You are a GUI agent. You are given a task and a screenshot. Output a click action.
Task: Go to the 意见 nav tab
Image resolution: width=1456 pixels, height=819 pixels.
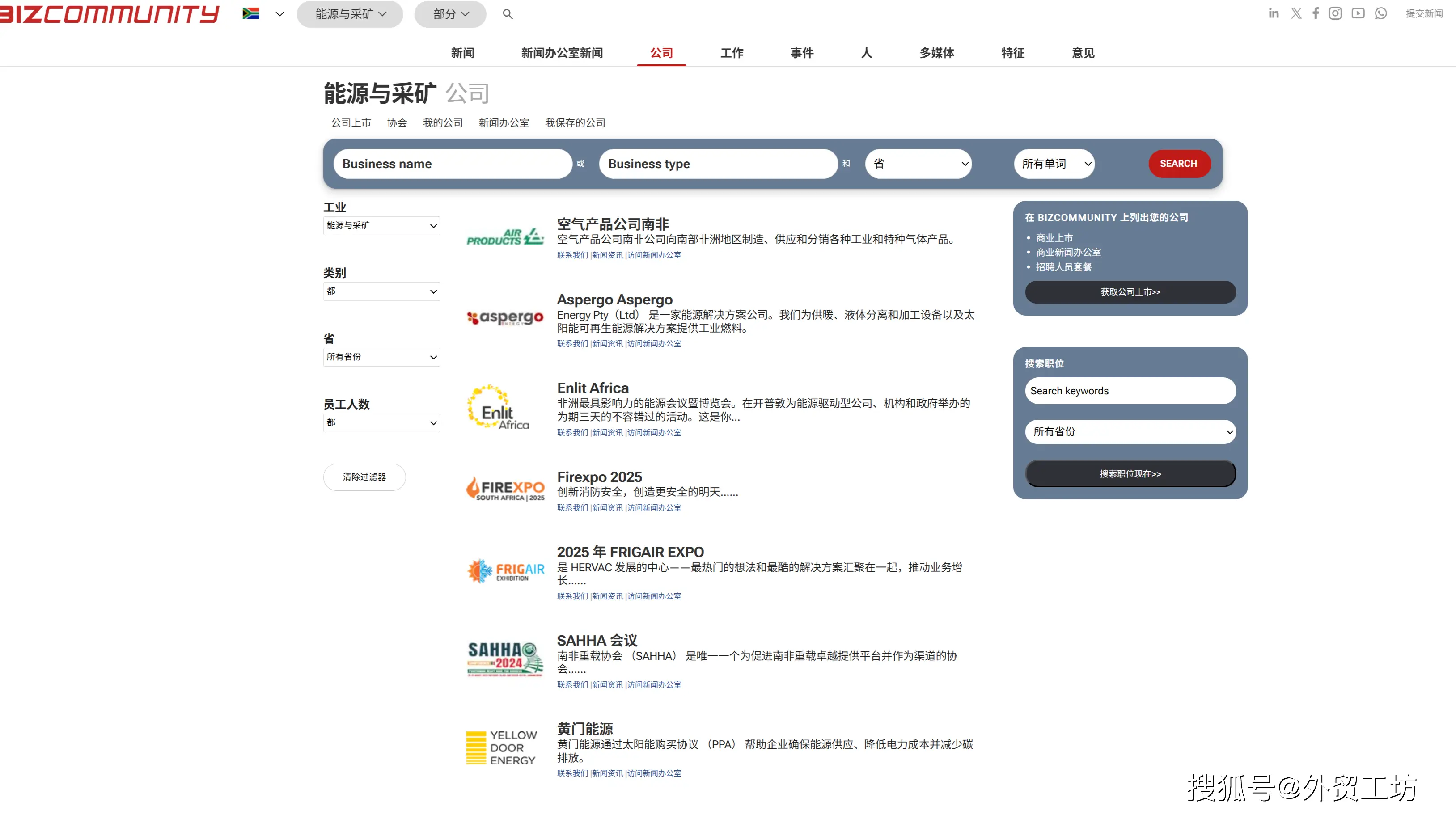point(1083,53)
